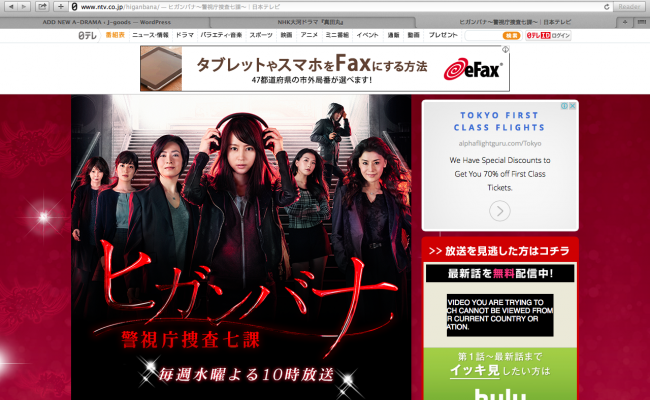Reload the page with the refresh icon
This screenshot has height=400, width=650.
coord(606,7)
